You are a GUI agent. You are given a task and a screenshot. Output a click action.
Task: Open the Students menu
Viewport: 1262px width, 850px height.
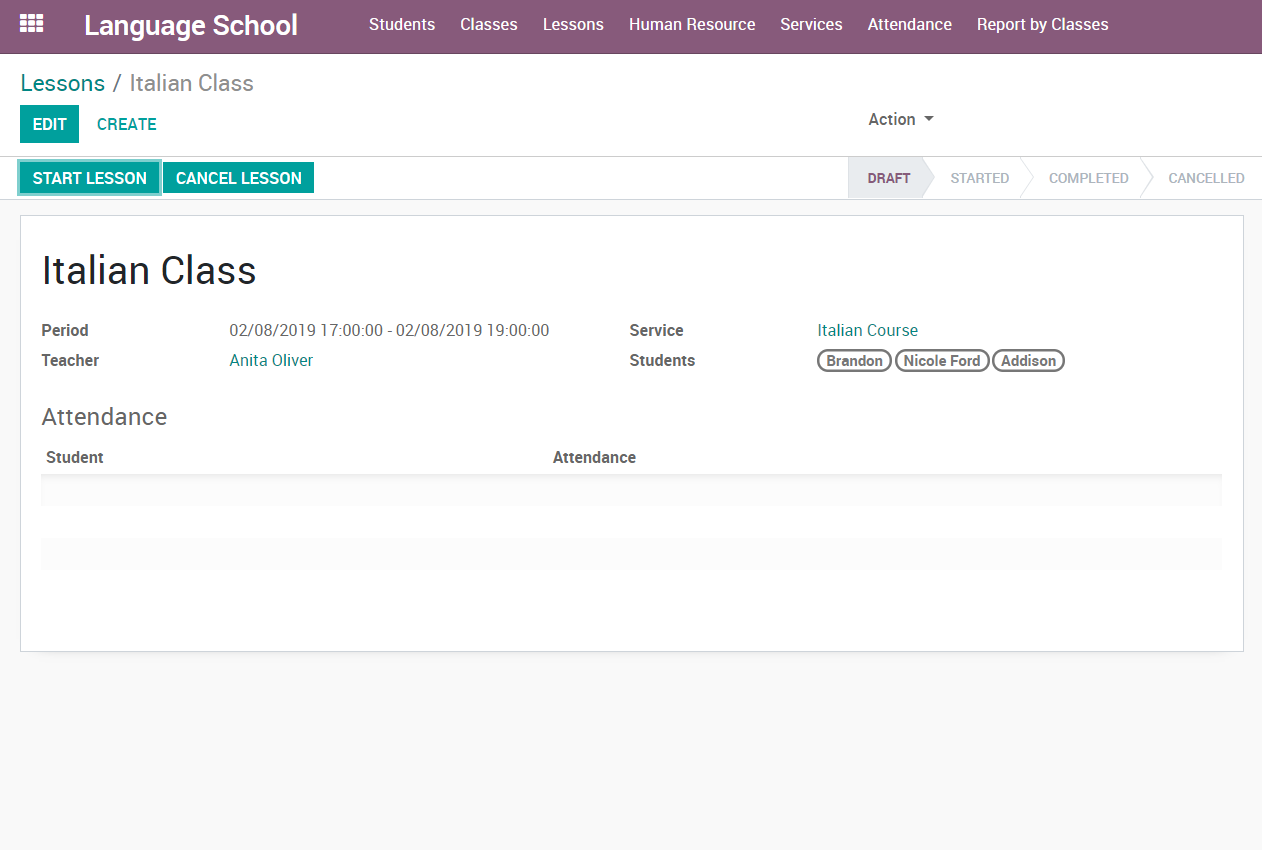pyautogui.click(x=402, y=25)
